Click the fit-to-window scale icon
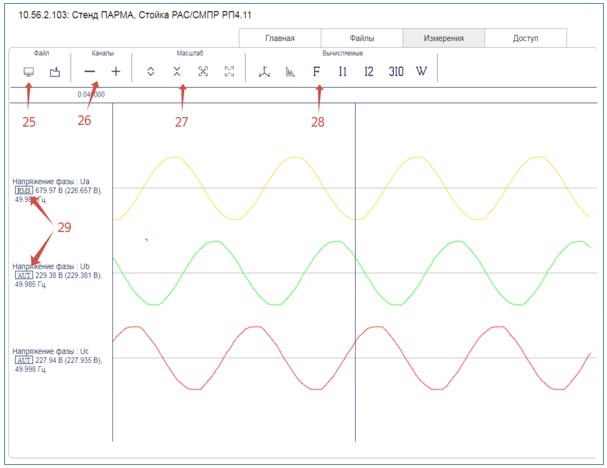Viewport: 607px width, 468px height. click(x=203, y=72)
